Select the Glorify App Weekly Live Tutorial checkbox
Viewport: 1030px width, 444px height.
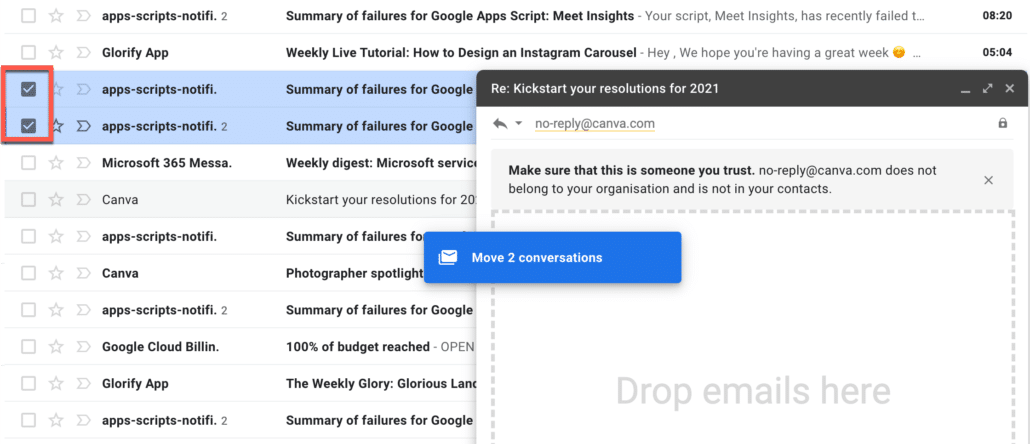(28, 53)
